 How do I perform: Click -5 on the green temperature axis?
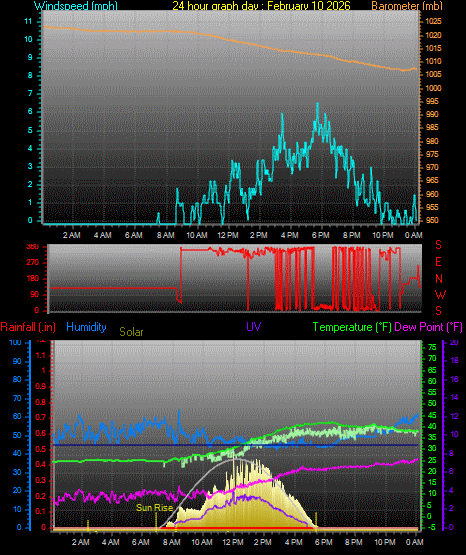[431, 527]
